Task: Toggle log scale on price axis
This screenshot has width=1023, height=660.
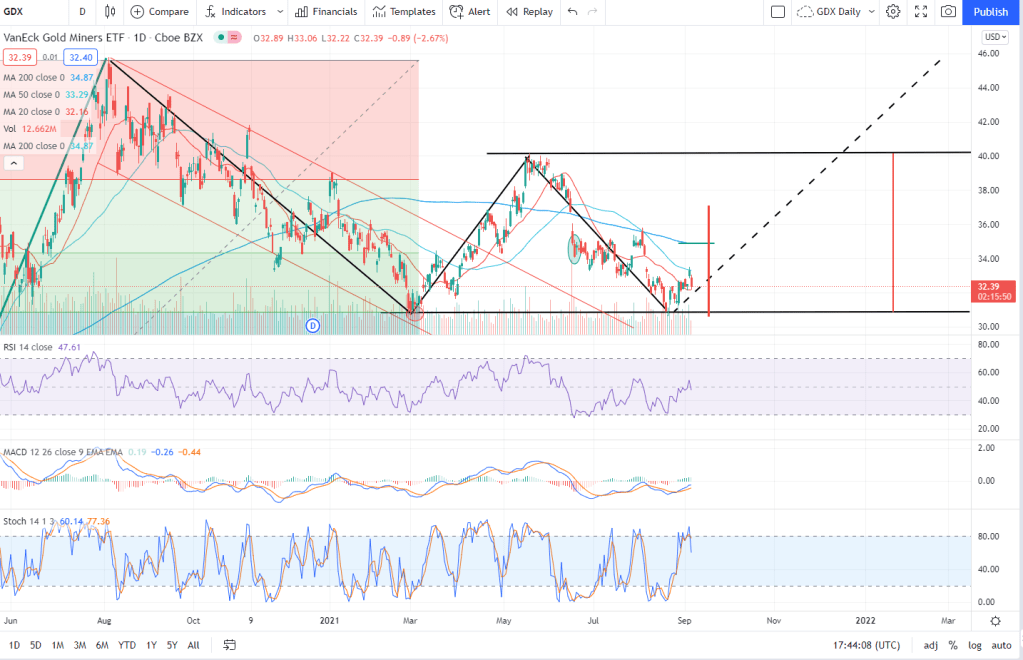Action: [974, 645]
